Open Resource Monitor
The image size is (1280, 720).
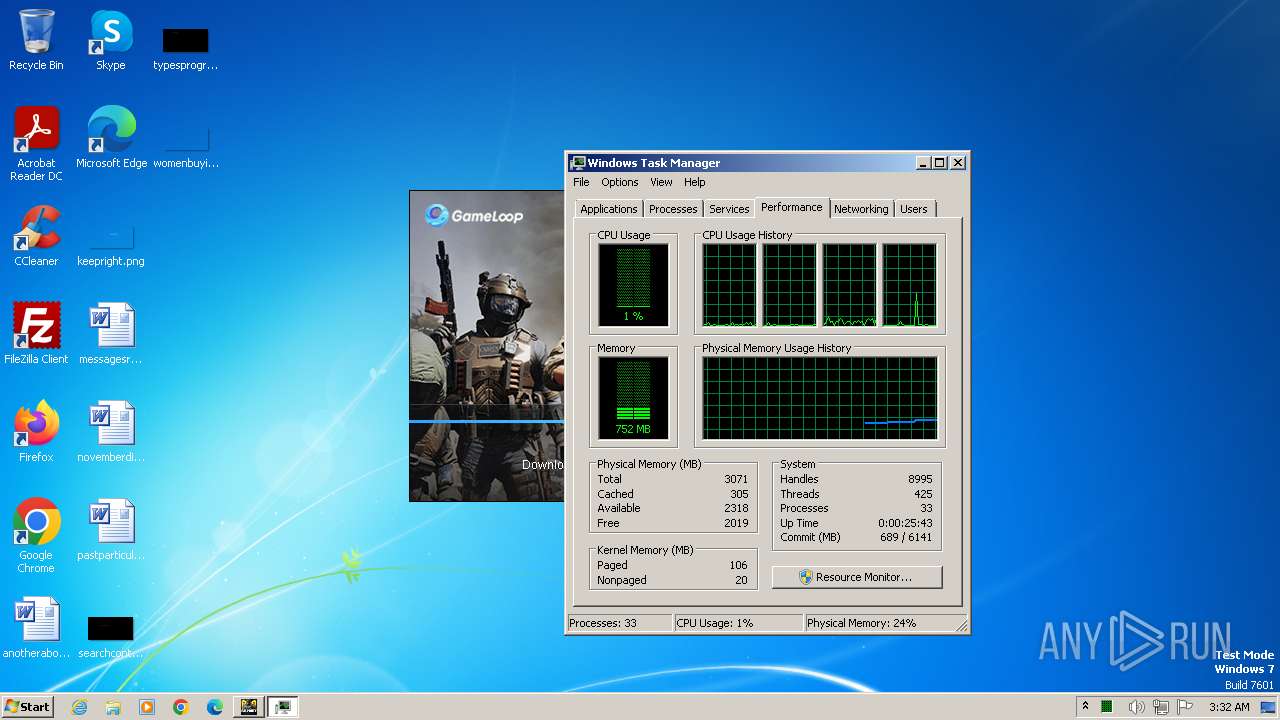[857, 577]
